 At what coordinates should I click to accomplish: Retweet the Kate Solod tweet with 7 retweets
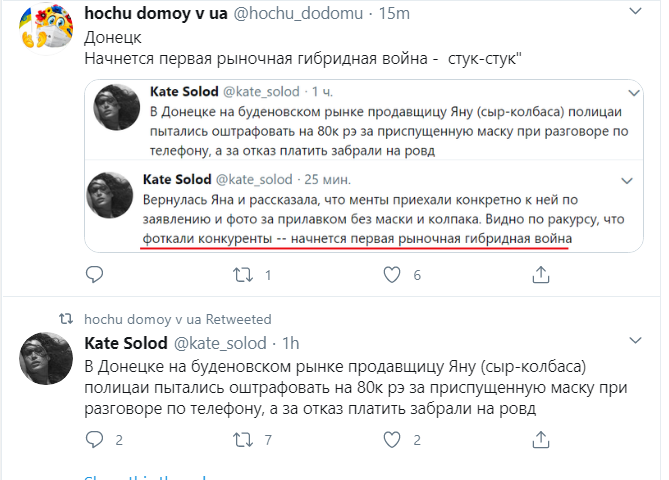[241, 439]
